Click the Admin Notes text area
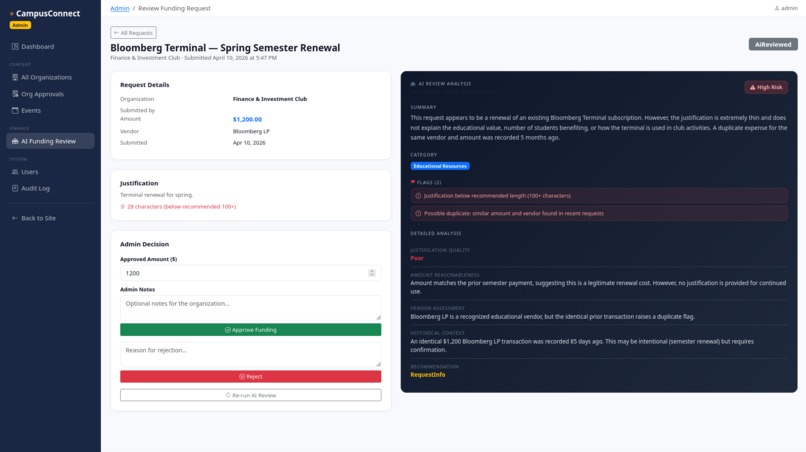 tap(251, 308)
